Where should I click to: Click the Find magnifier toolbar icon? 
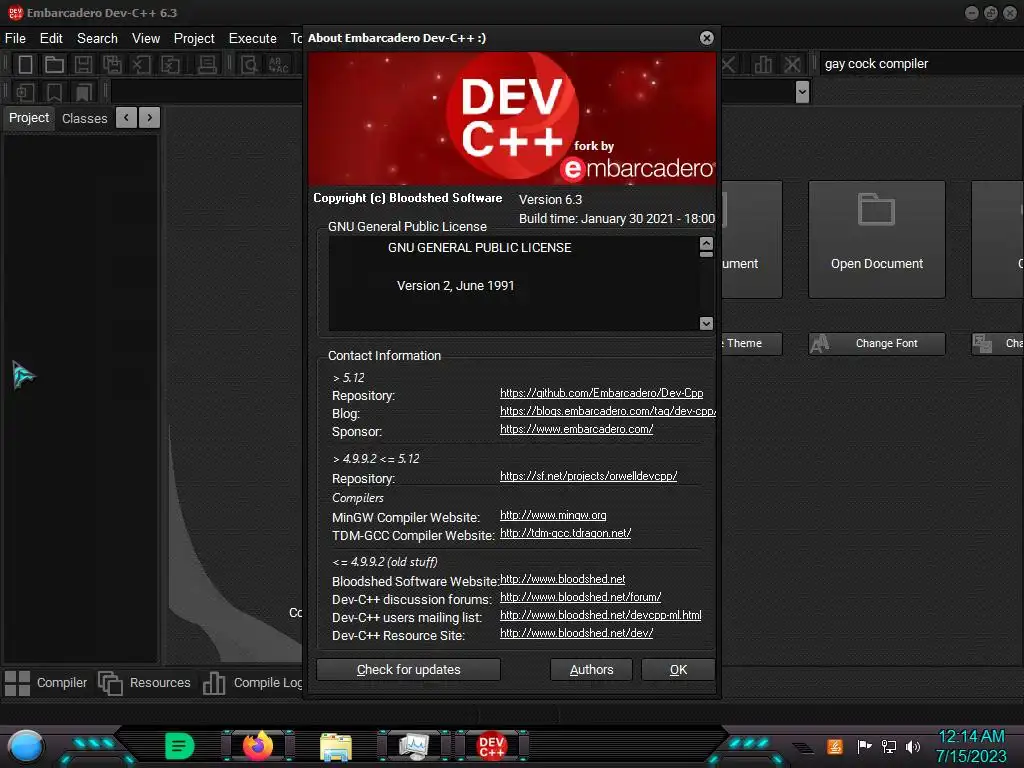[249, 65]
